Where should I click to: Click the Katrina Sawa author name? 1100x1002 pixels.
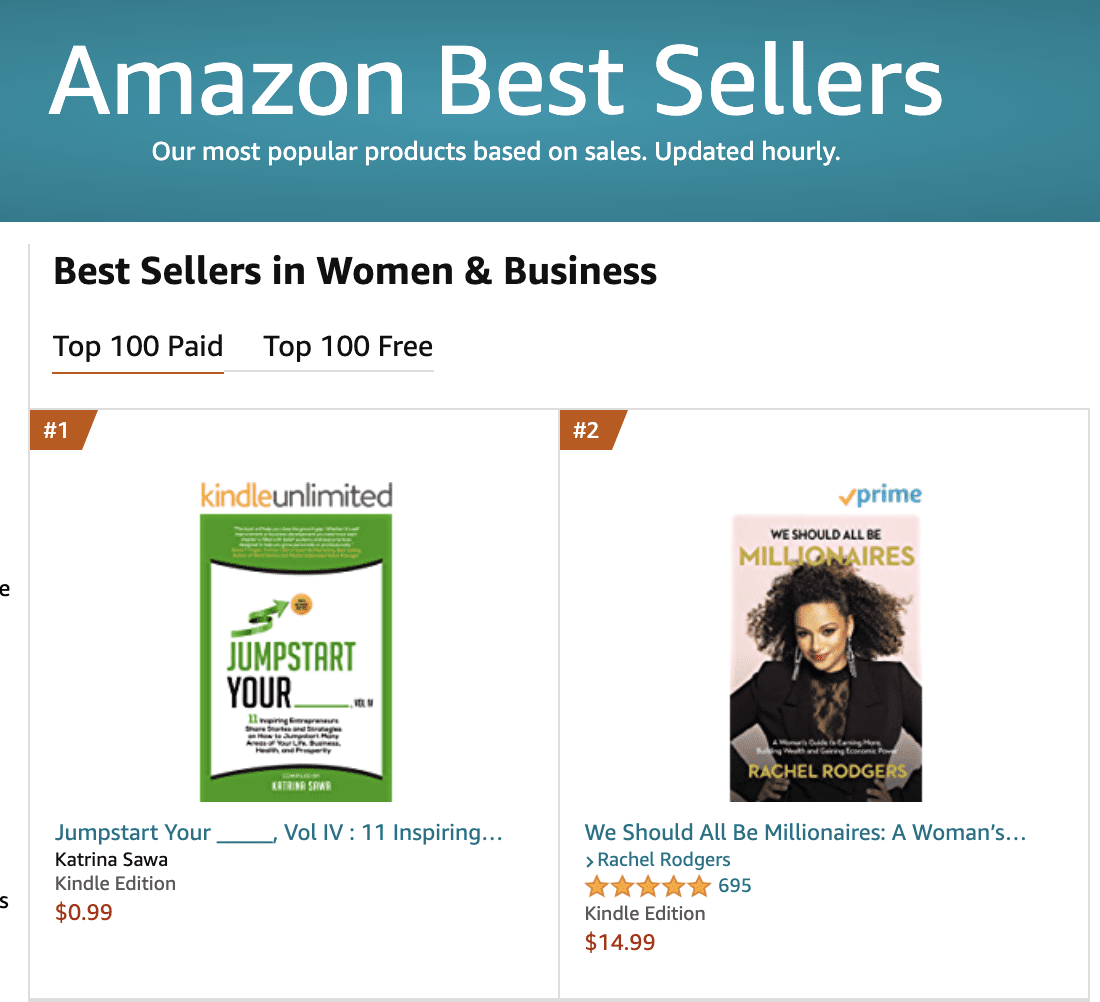coord(111,859)
